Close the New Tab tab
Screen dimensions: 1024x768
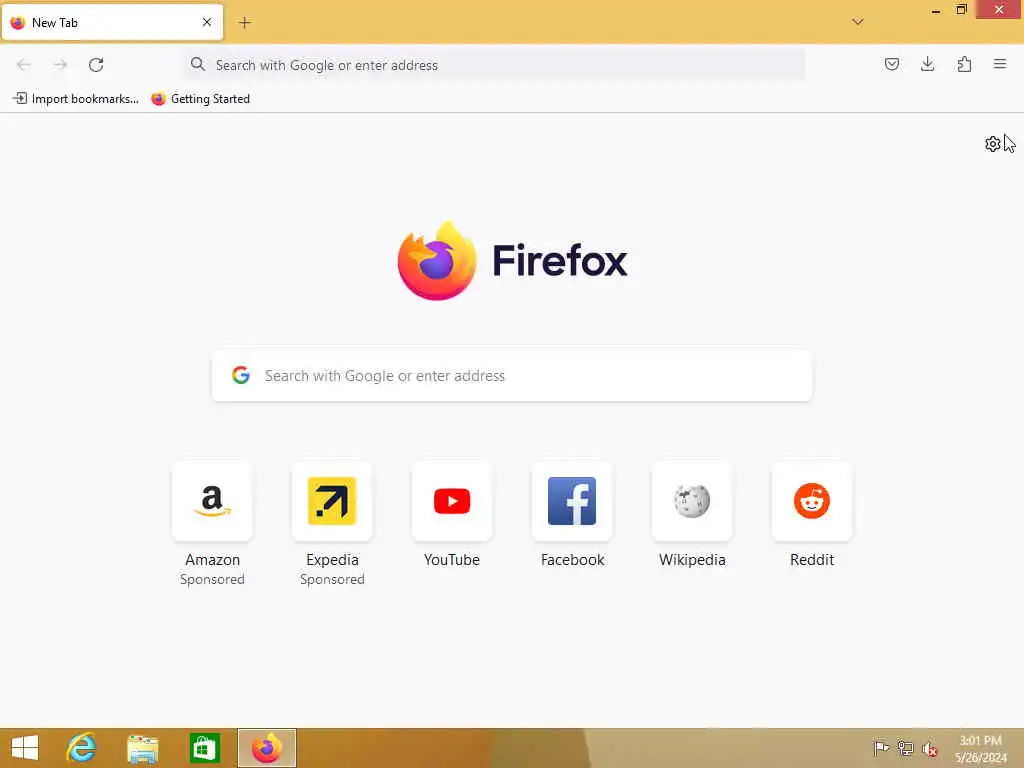[207, 22]
